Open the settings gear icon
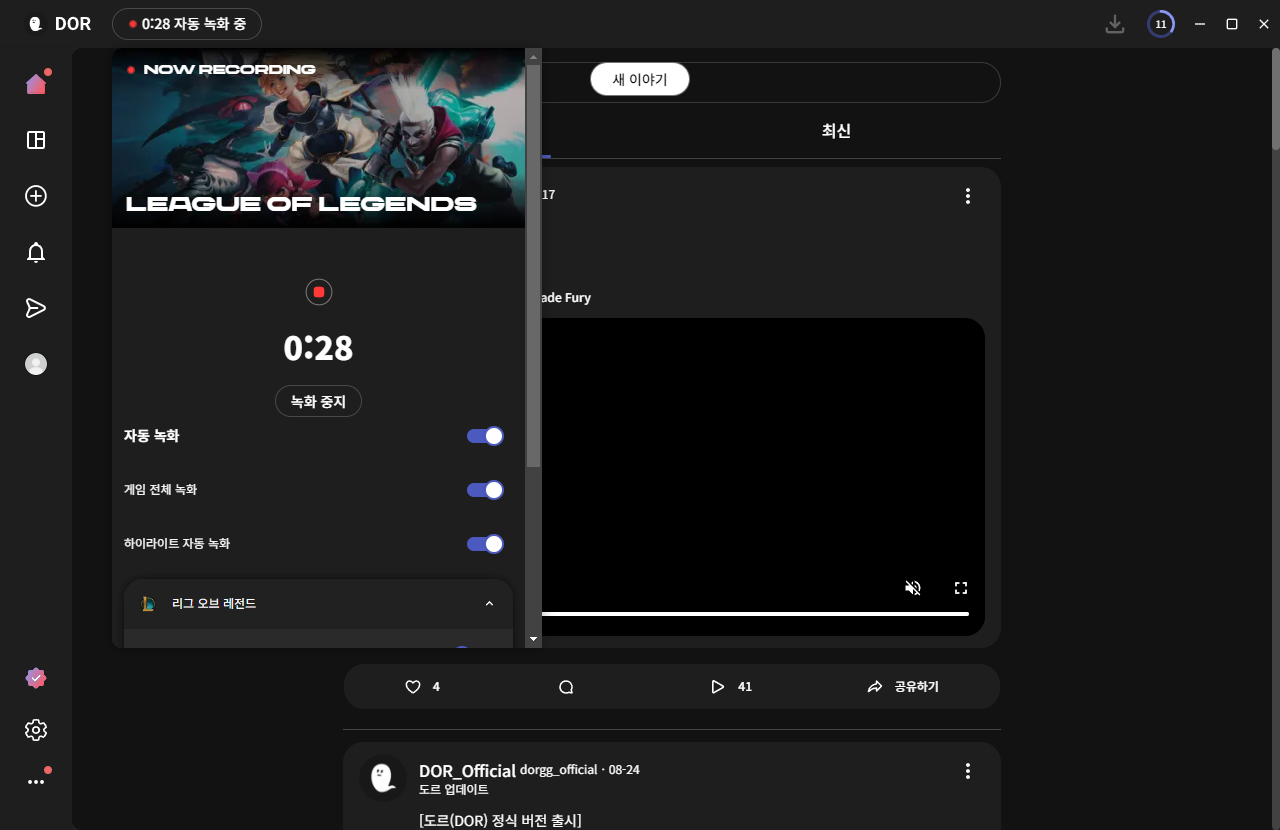1280x830 pixels. click(x=36, y=730)
